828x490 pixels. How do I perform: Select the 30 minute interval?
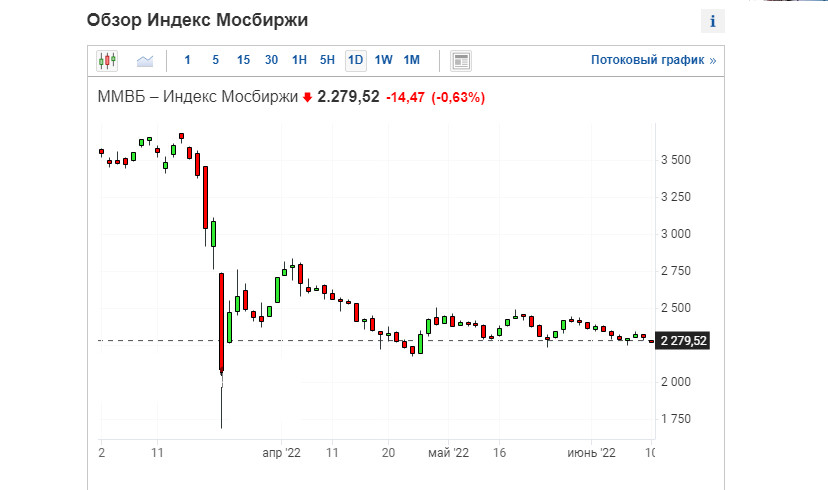[x=271, y=60]
